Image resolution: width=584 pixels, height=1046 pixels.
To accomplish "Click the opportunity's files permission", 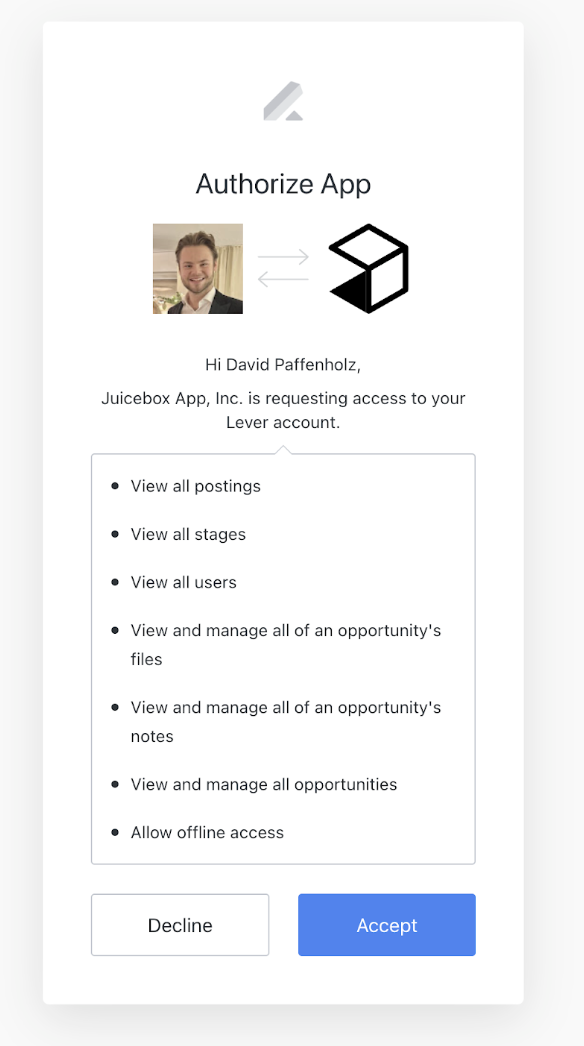I will 286,644.
